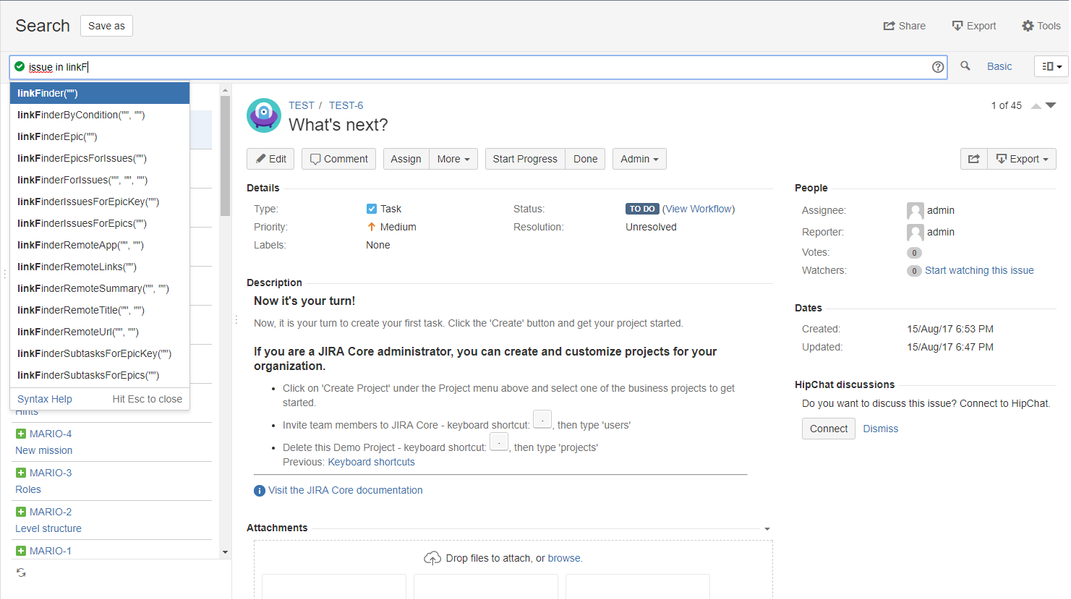Click the Task type icon
Viewport: 1071px width, 599px height.
pos(372,209)
